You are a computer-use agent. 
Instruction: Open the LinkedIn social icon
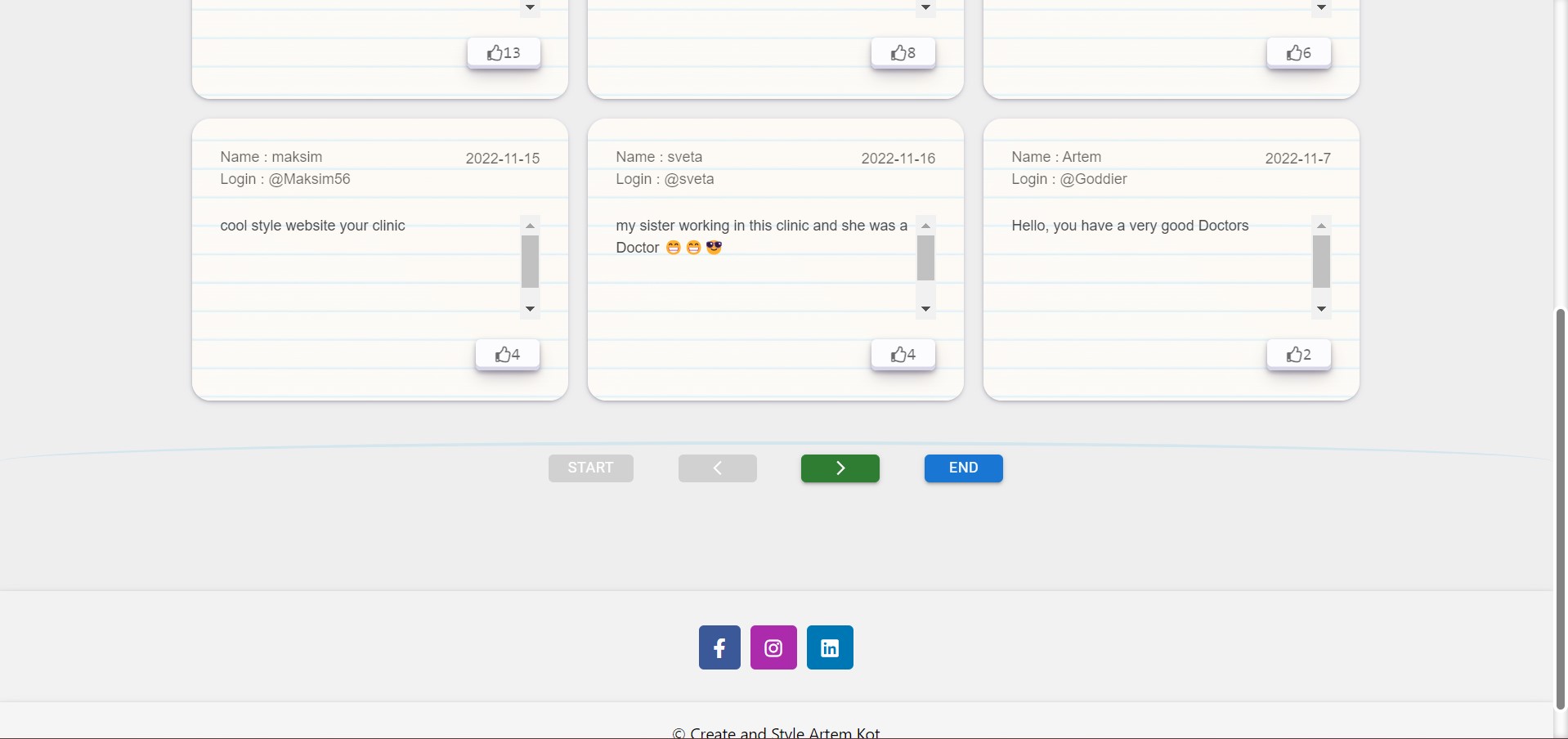(829, 647)
